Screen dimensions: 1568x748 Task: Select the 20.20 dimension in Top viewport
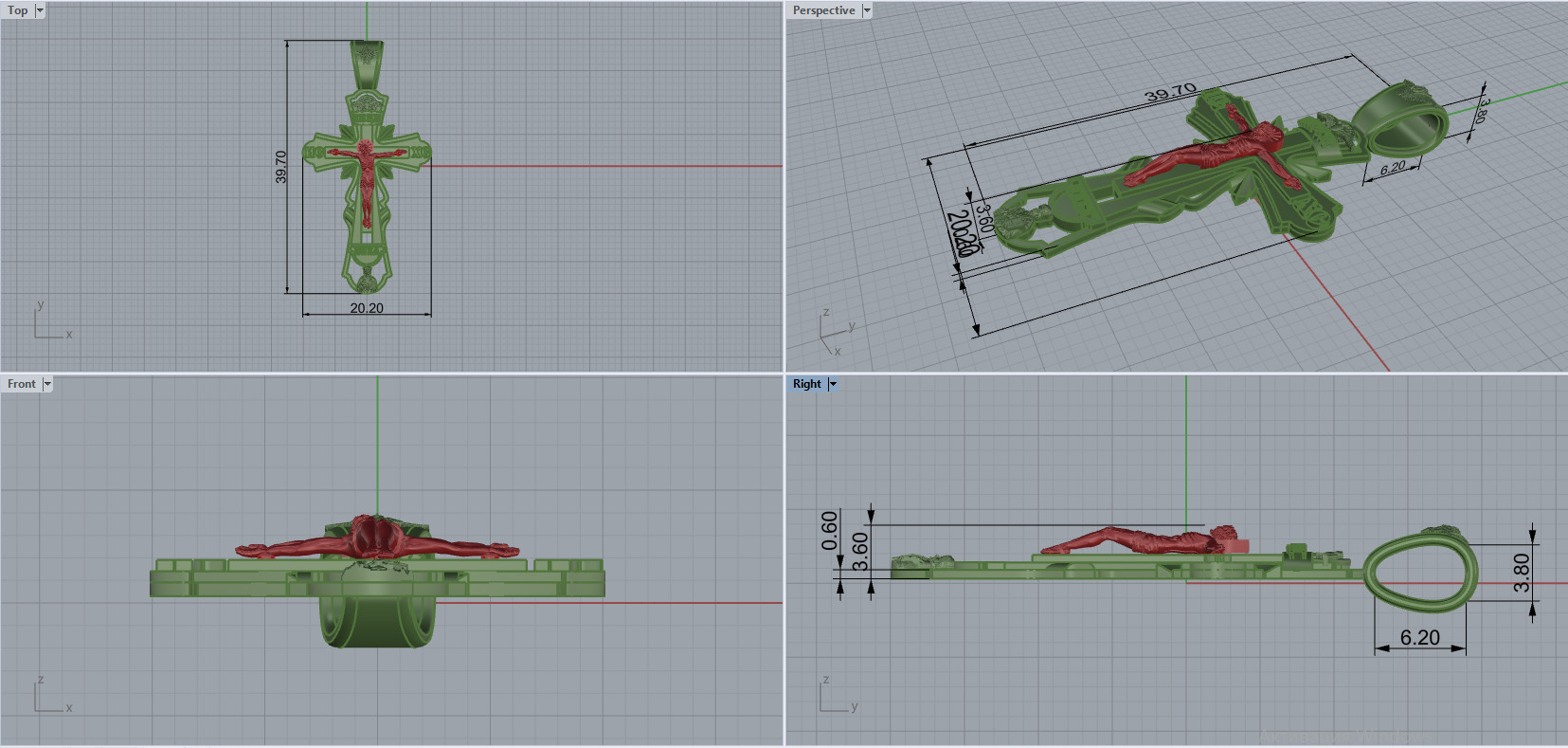[x=367, y=308]
